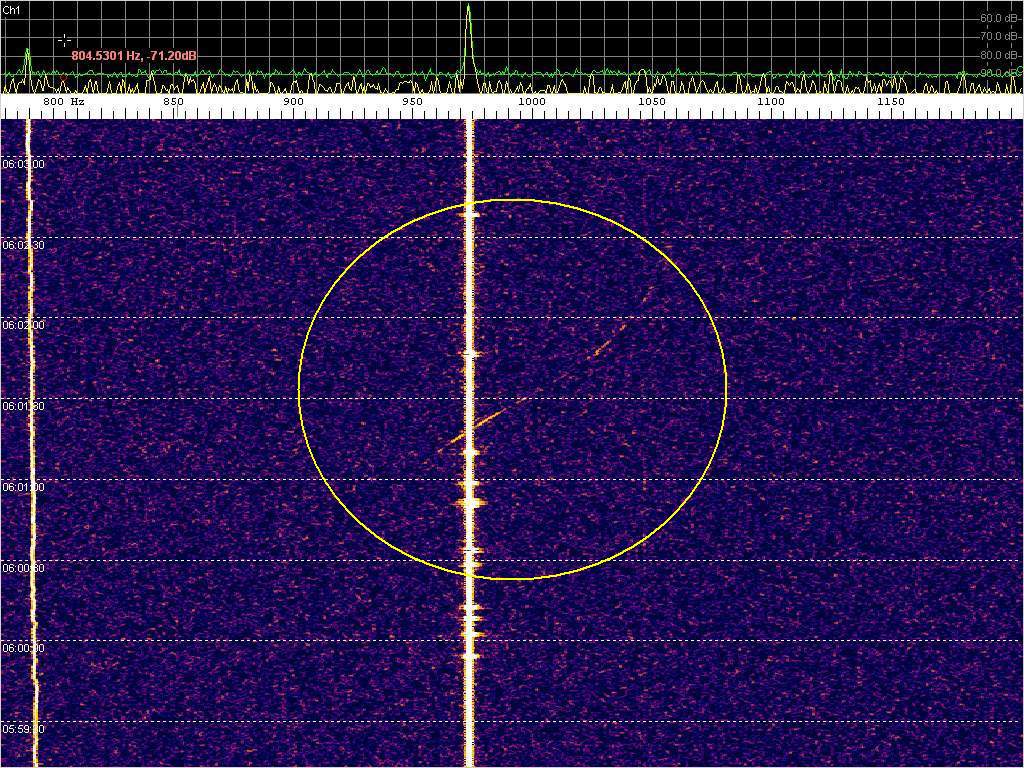Select the 1000 mark on frequency ruler
Screen dimensions: 1024x768
tap(531, 102)
